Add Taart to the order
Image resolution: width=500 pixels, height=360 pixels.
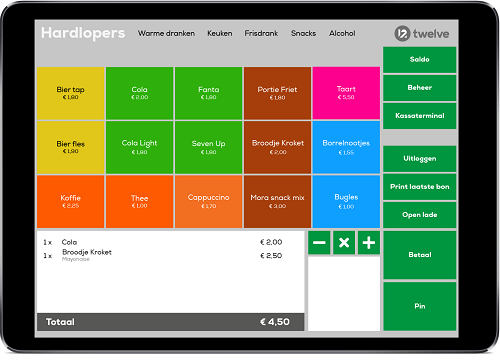pos(346,93)
